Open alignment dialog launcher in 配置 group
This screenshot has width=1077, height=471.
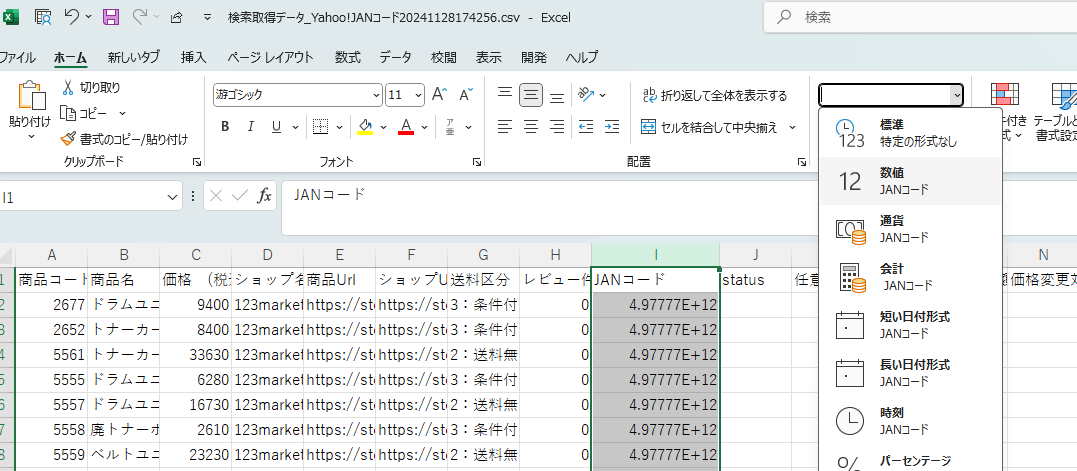click(x=801, y=162)
